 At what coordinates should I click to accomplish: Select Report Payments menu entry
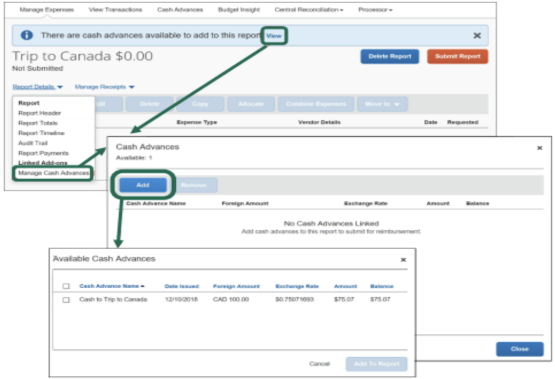(44, 153)
